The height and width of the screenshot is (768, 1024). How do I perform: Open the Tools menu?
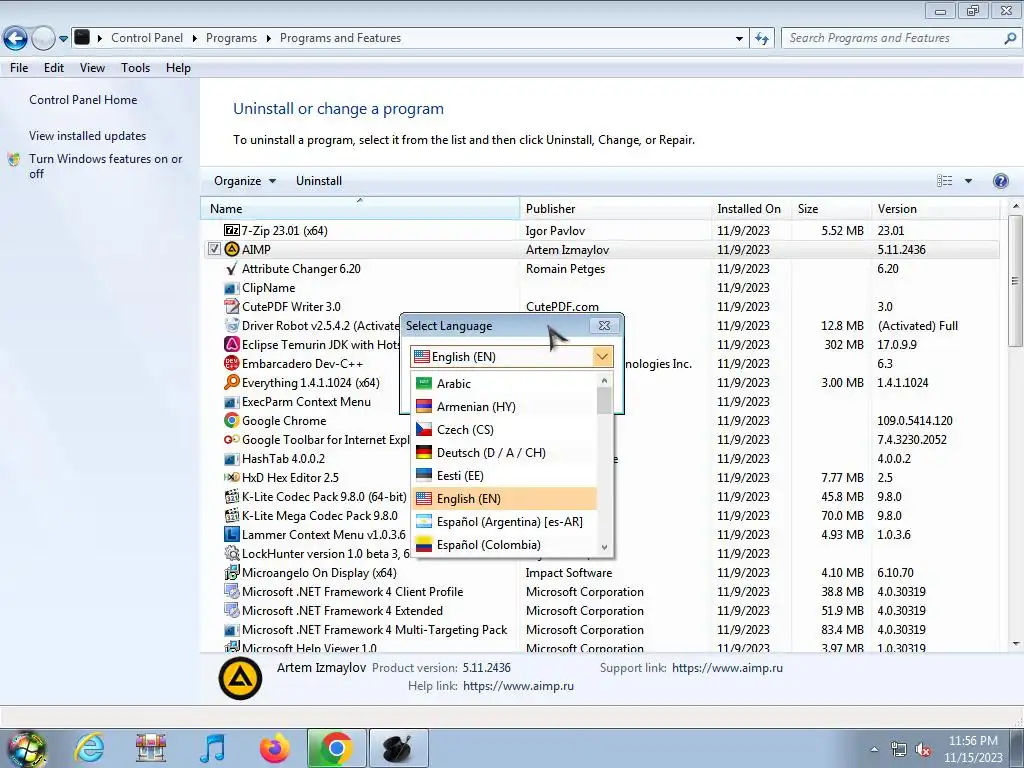click(x=135, y=68)
